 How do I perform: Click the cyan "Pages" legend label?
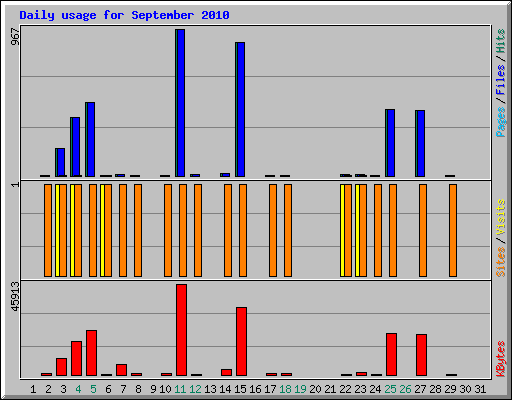[501, 122]
